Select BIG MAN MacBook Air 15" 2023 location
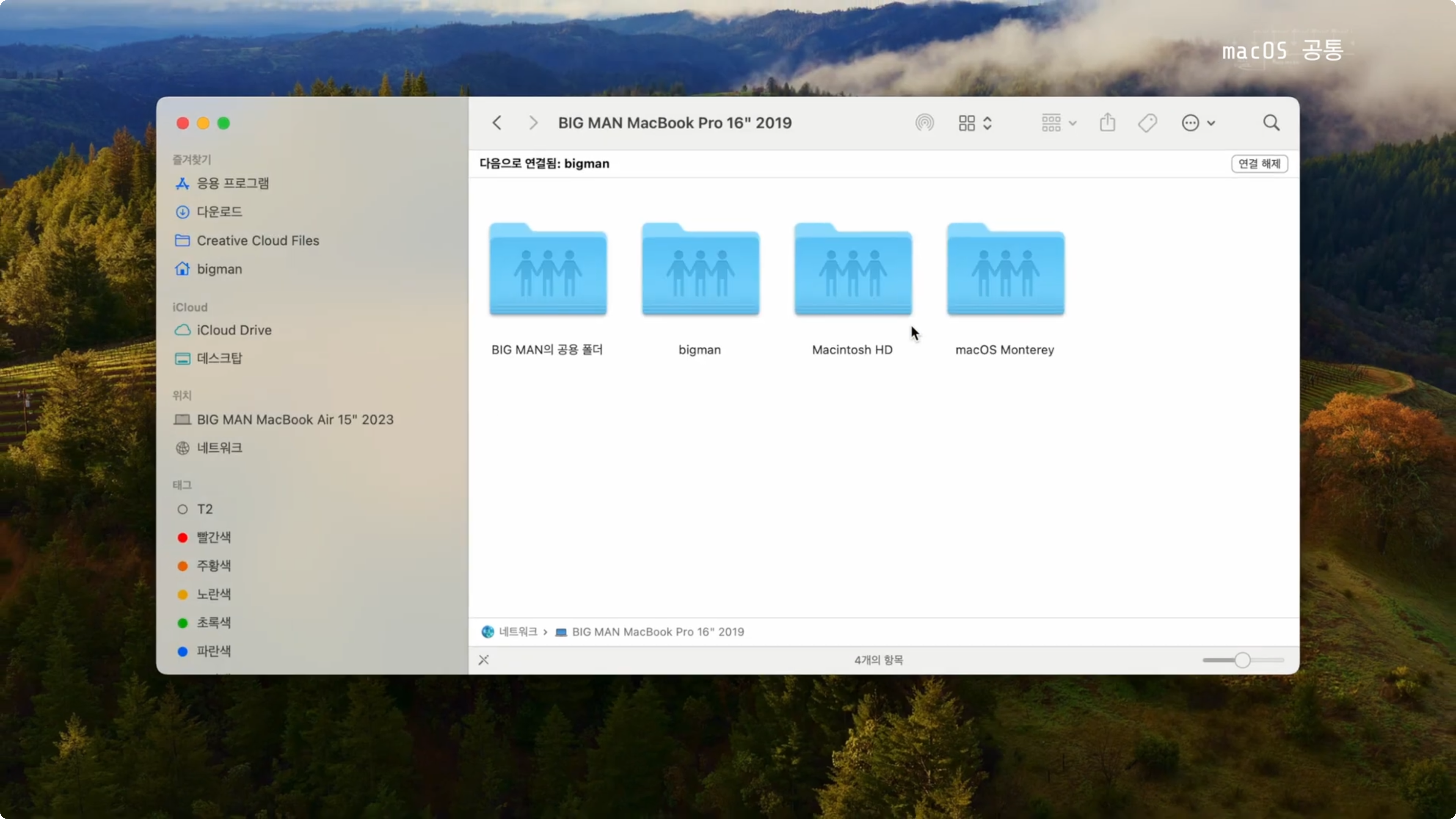This screenshot has height=819, width=1456. click(295, 419)
